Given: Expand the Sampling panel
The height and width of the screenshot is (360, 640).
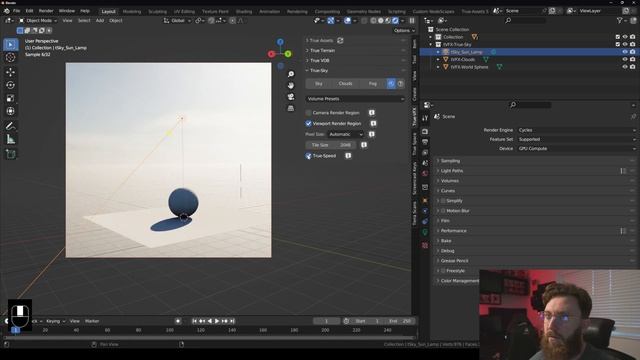Looking at the screenshot, I should pyautogui.click(x=535, y=161).
